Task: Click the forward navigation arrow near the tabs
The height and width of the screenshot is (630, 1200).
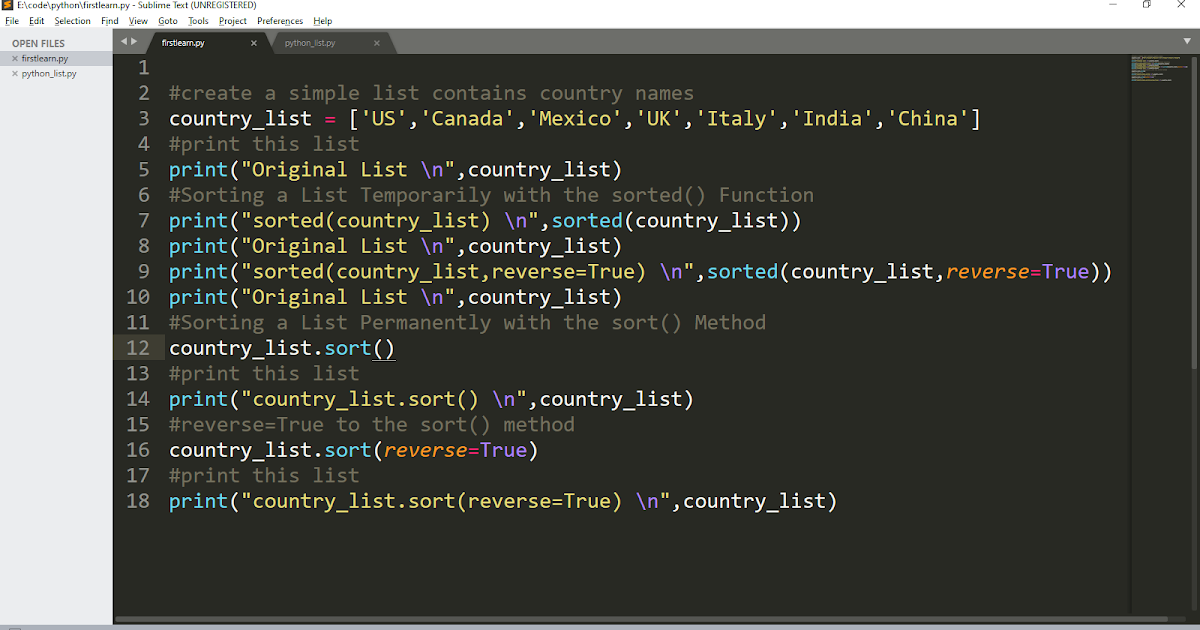Action: 134,42
